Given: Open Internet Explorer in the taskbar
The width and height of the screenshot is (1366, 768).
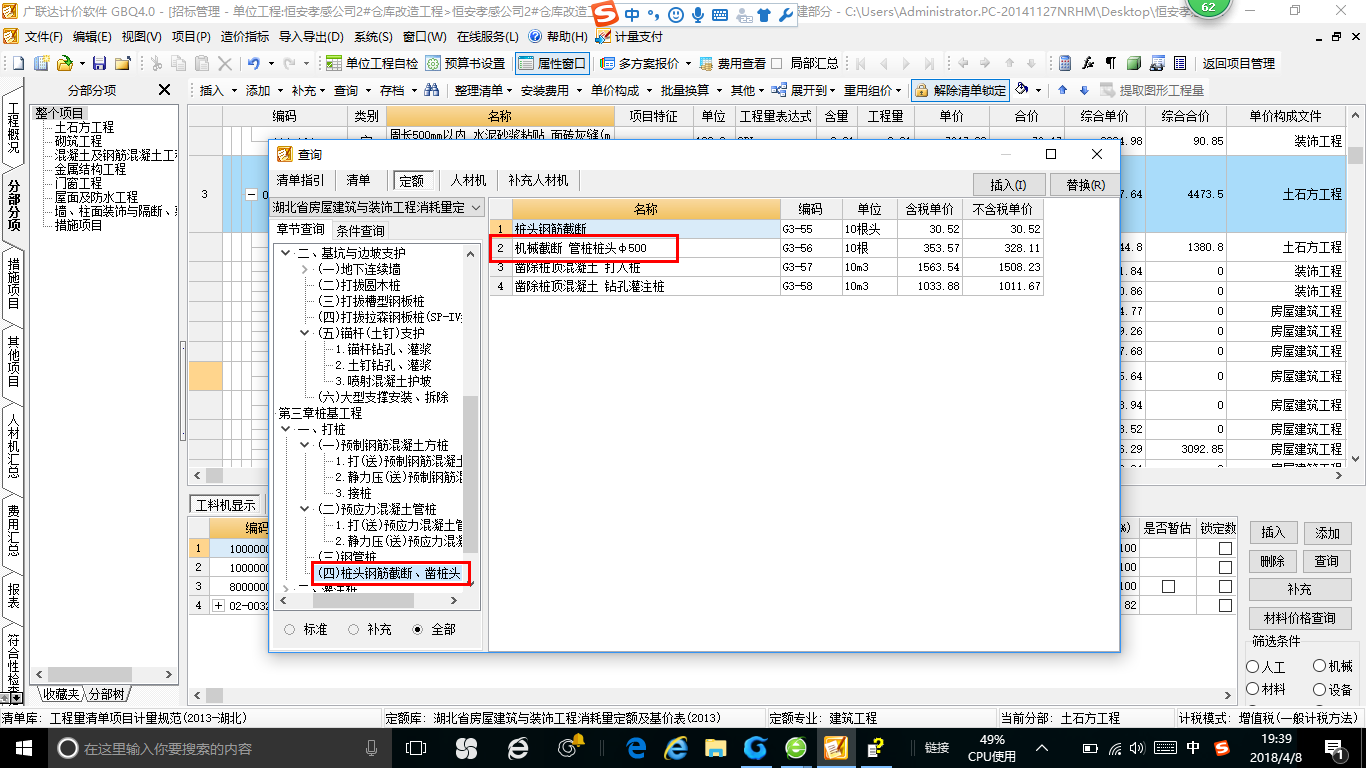Looking at the screenshot, I should [x=677, y=748].
